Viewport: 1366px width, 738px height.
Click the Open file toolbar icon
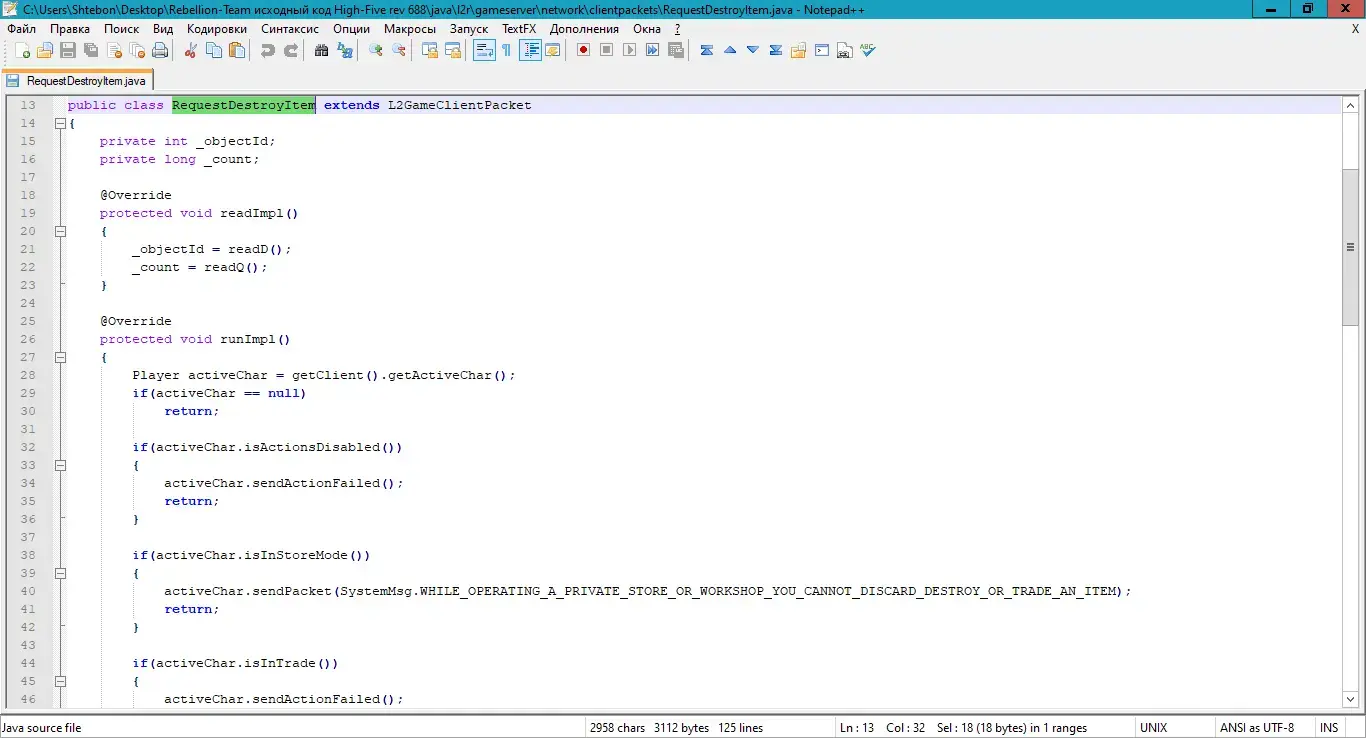[x=45, y=50]
